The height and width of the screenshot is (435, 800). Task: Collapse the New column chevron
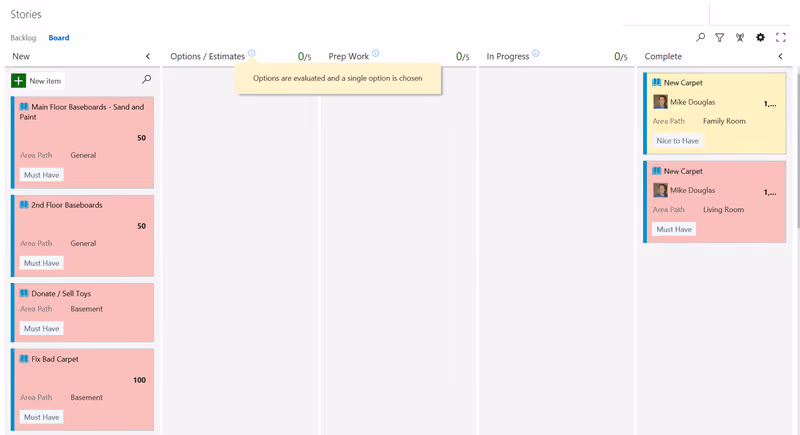(148, 56)
